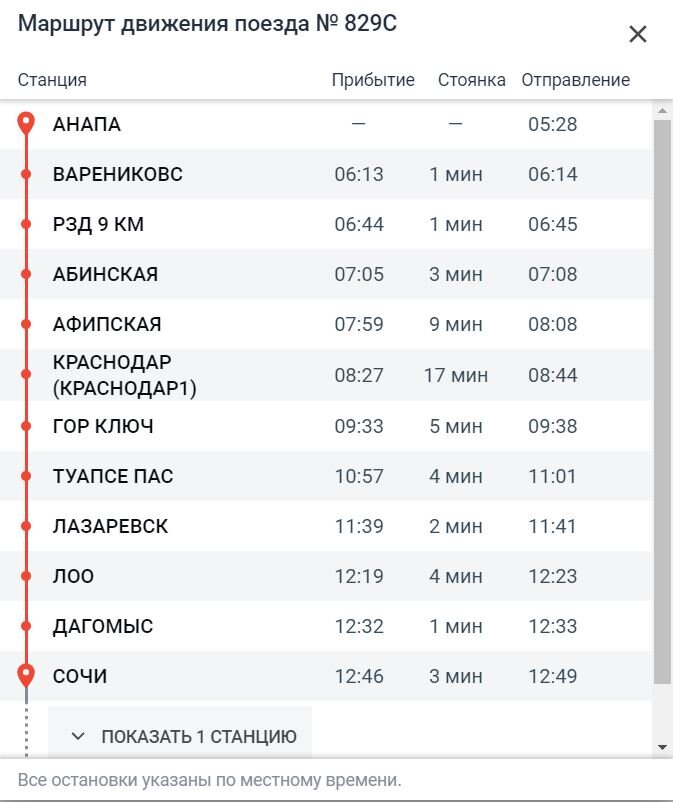Select the ЛАЗАРЕВСК station name

tap(110, 526)
